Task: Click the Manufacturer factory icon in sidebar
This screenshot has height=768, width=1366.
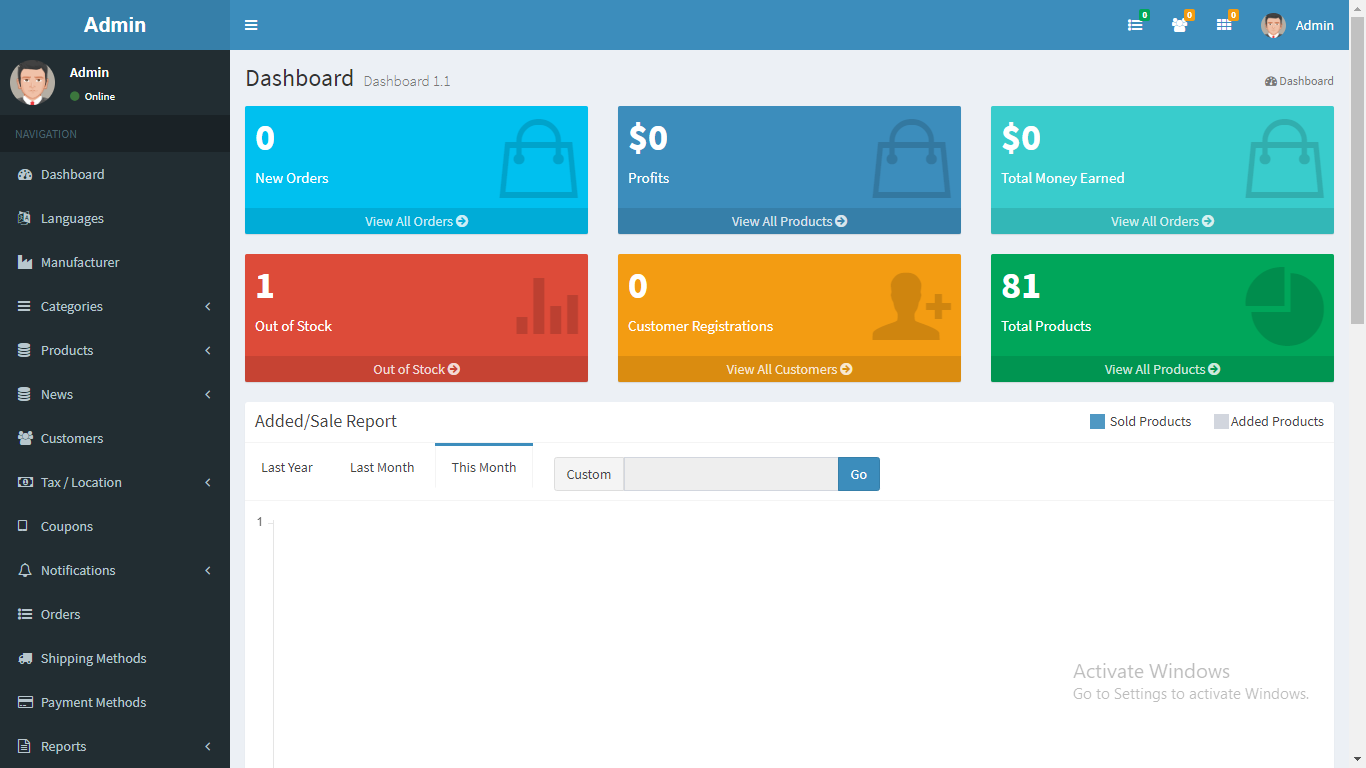Action: (25, 262)
